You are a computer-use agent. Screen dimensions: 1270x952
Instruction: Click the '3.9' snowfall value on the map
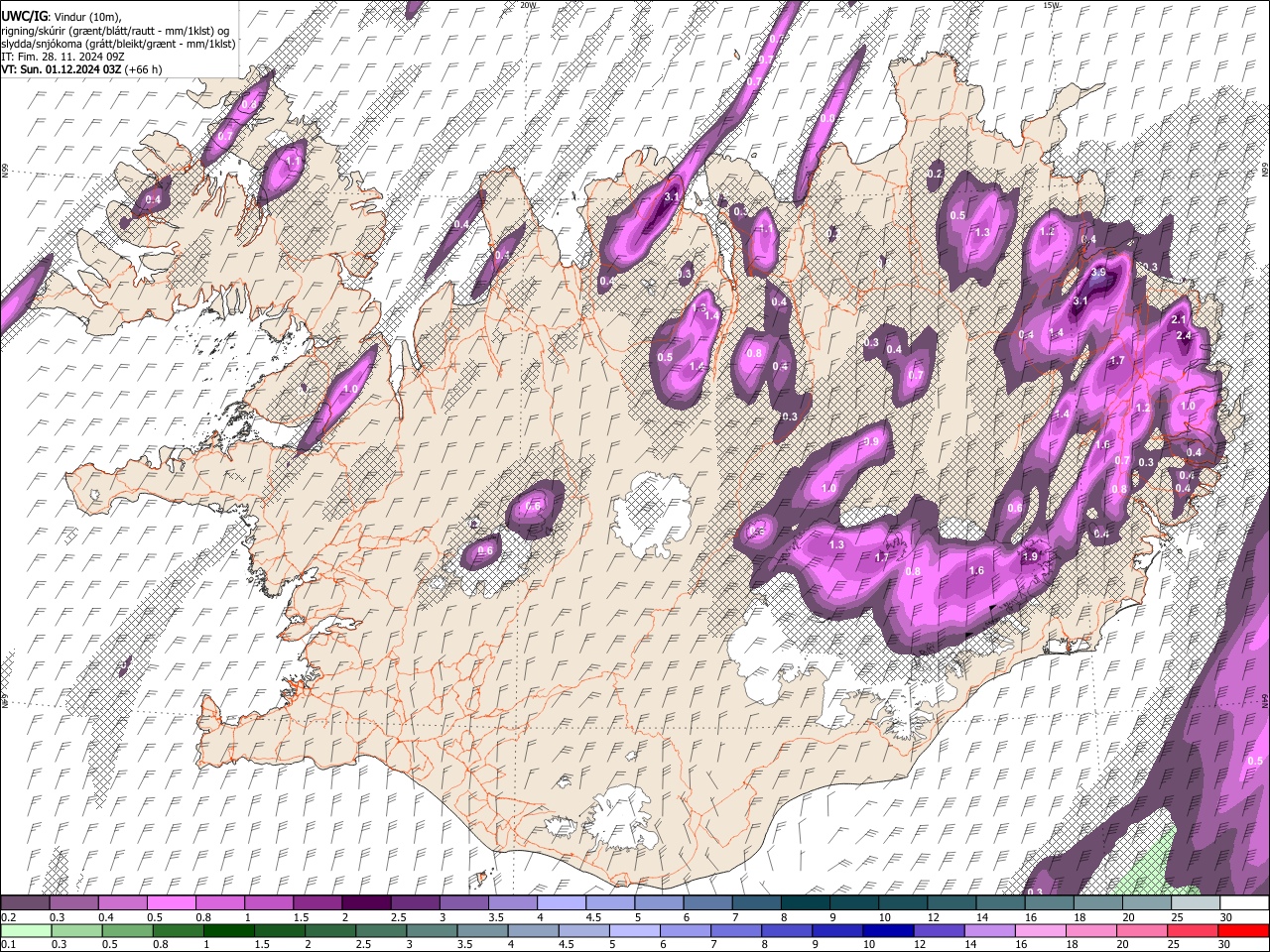[1098, 273]
